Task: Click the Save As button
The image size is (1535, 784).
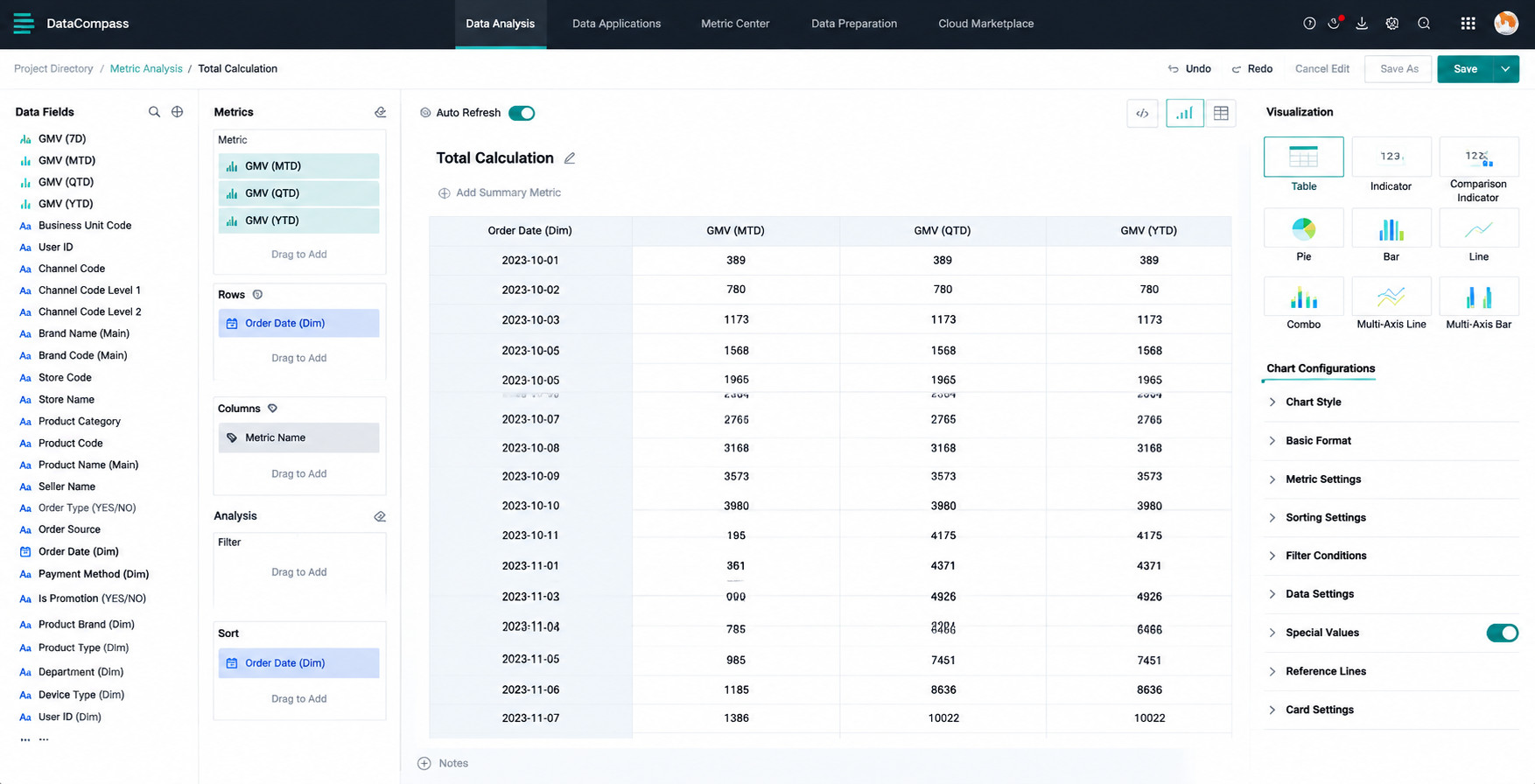Action: click(x=1398, y=69)
